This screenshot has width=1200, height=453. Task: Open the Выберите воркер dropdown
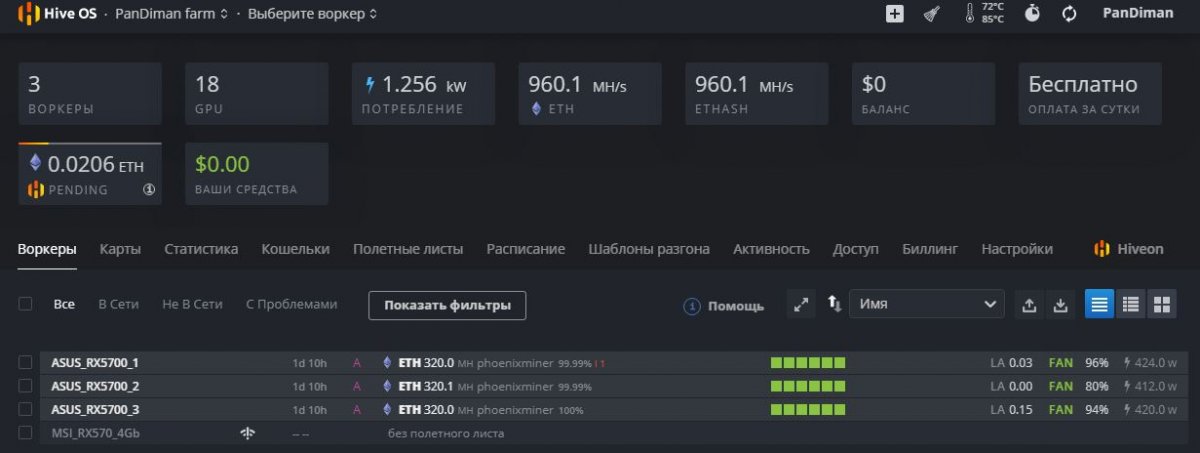(312, 14)
